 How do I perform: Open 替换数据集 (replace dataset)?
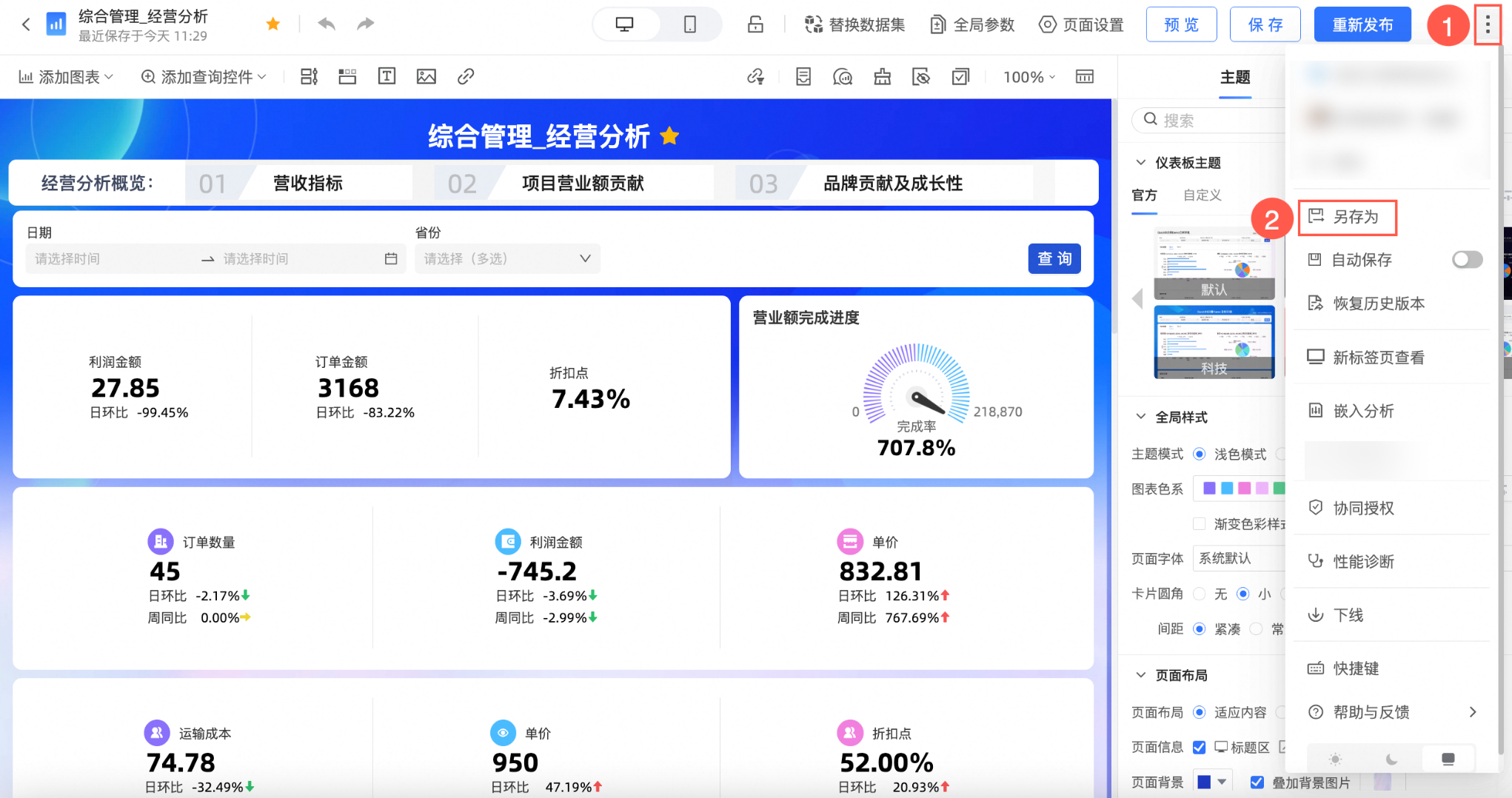(x=855, y=24)
